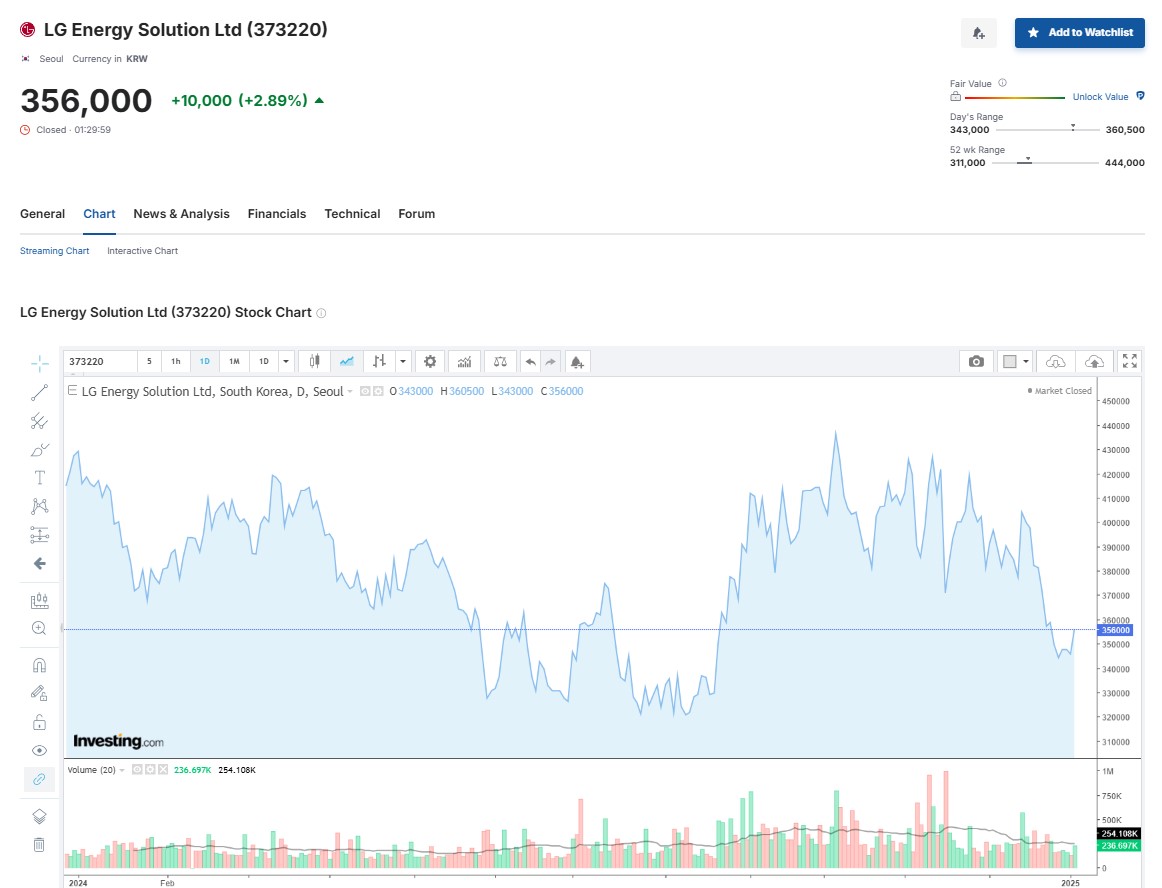
Task: Toggle the paperclip sync drawings icon
Action: [39, 779]
